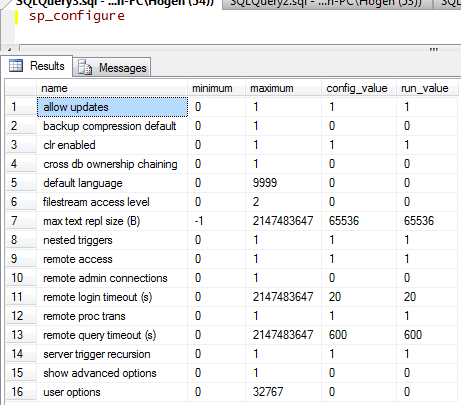
Task: Select row header number 16
Action: pyautogui.click(x=21, y=392)
